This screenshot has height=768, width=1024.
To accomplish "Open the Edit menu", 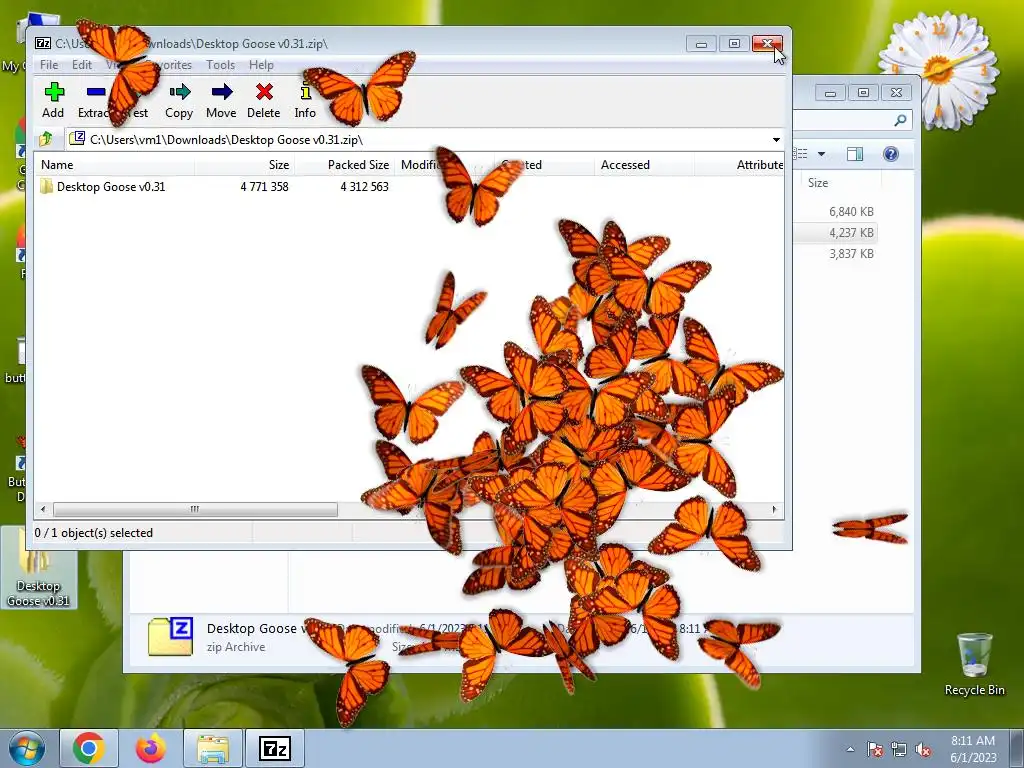I will [x=82, y=65].
